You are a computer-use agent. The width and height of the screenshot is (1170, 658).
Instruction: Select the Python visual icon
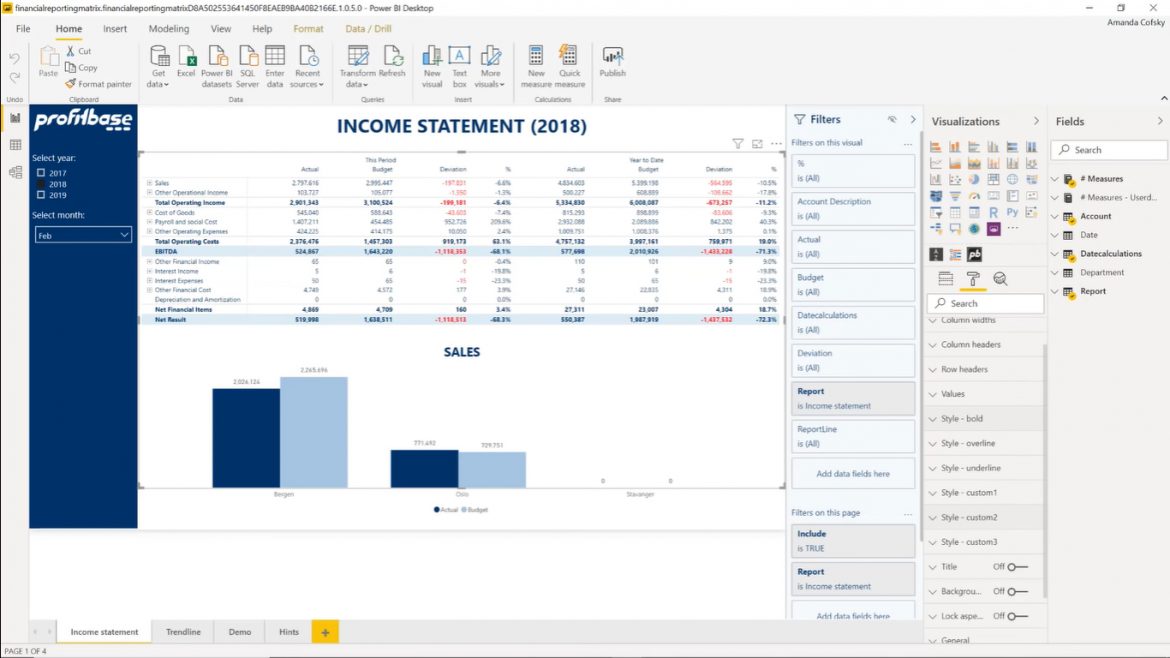(1012, 211)
